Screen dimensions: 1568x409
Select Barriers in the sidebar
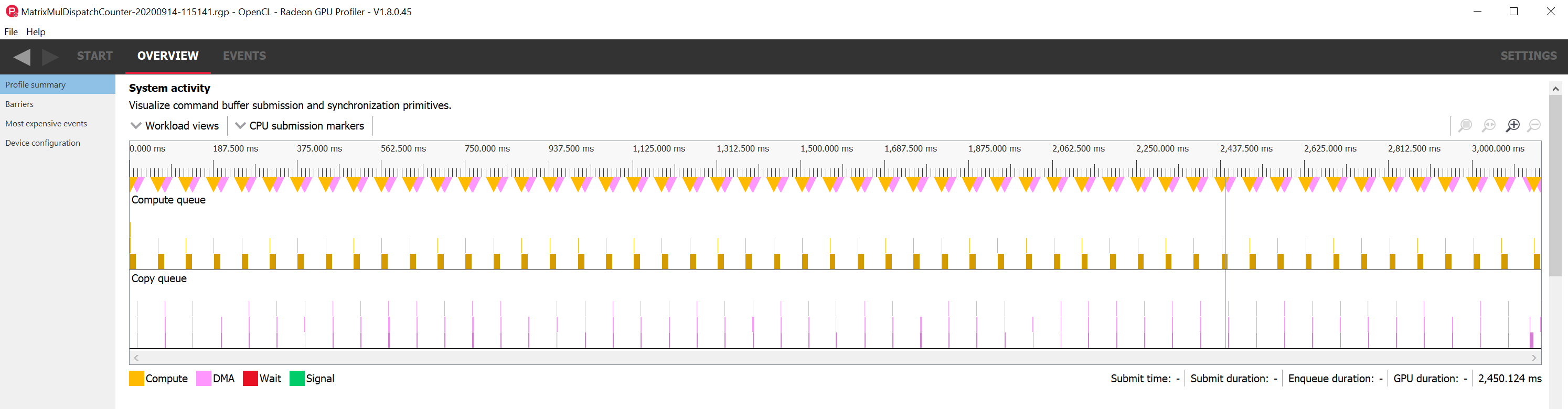[x=19, y=104]
